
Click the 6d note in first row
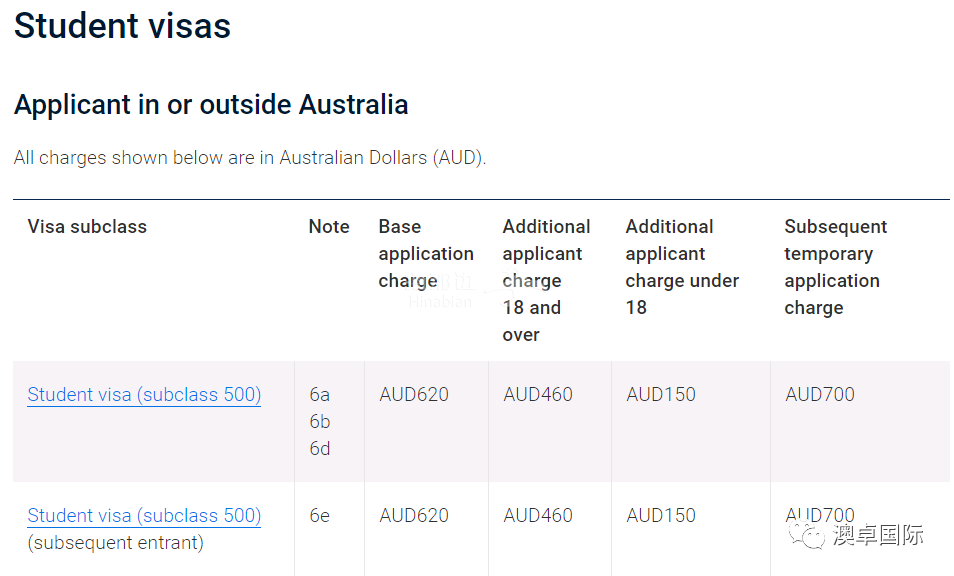click(319, 449)
